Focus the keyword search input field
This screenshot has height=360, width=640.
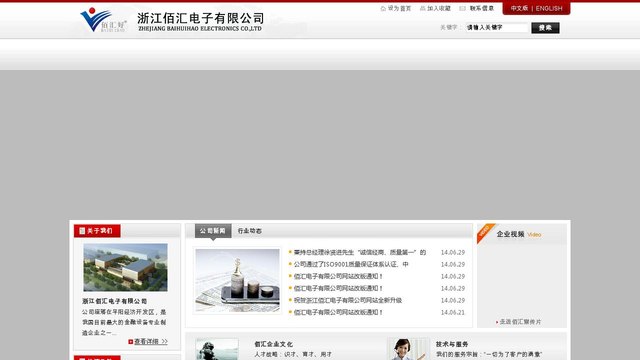click(x=497, y=28)
